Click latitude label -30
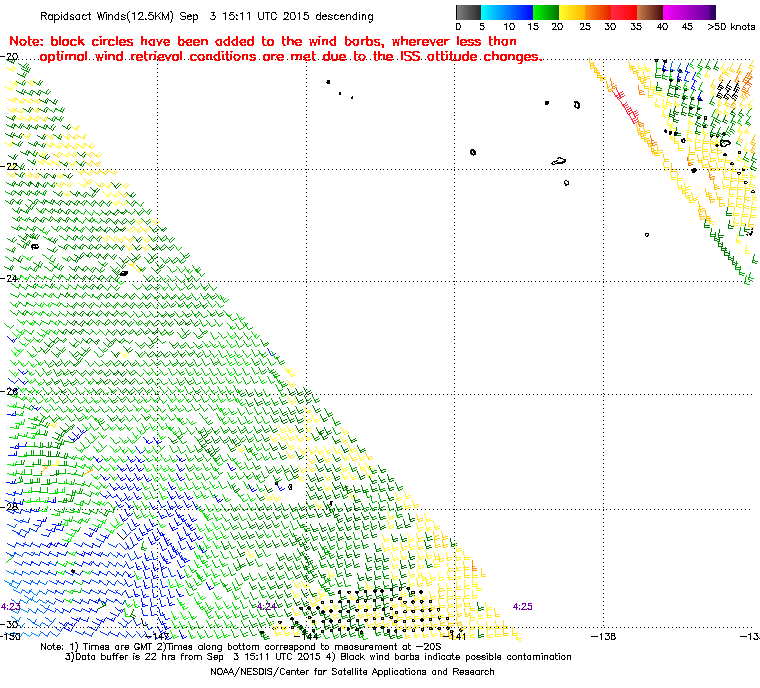Viewport: 760px width, 688px height. click(9, 624)
